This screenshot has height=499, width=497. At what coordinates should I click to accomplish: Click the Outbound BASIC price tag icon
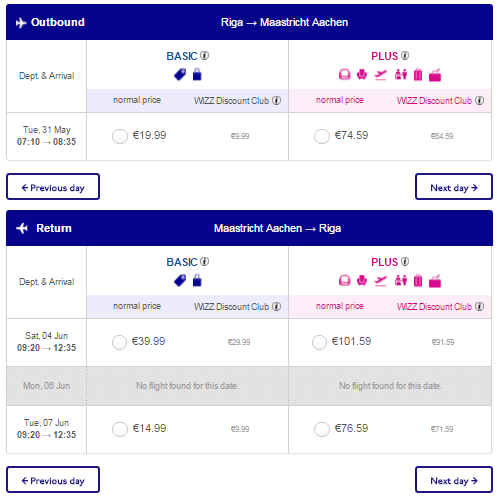180,74
